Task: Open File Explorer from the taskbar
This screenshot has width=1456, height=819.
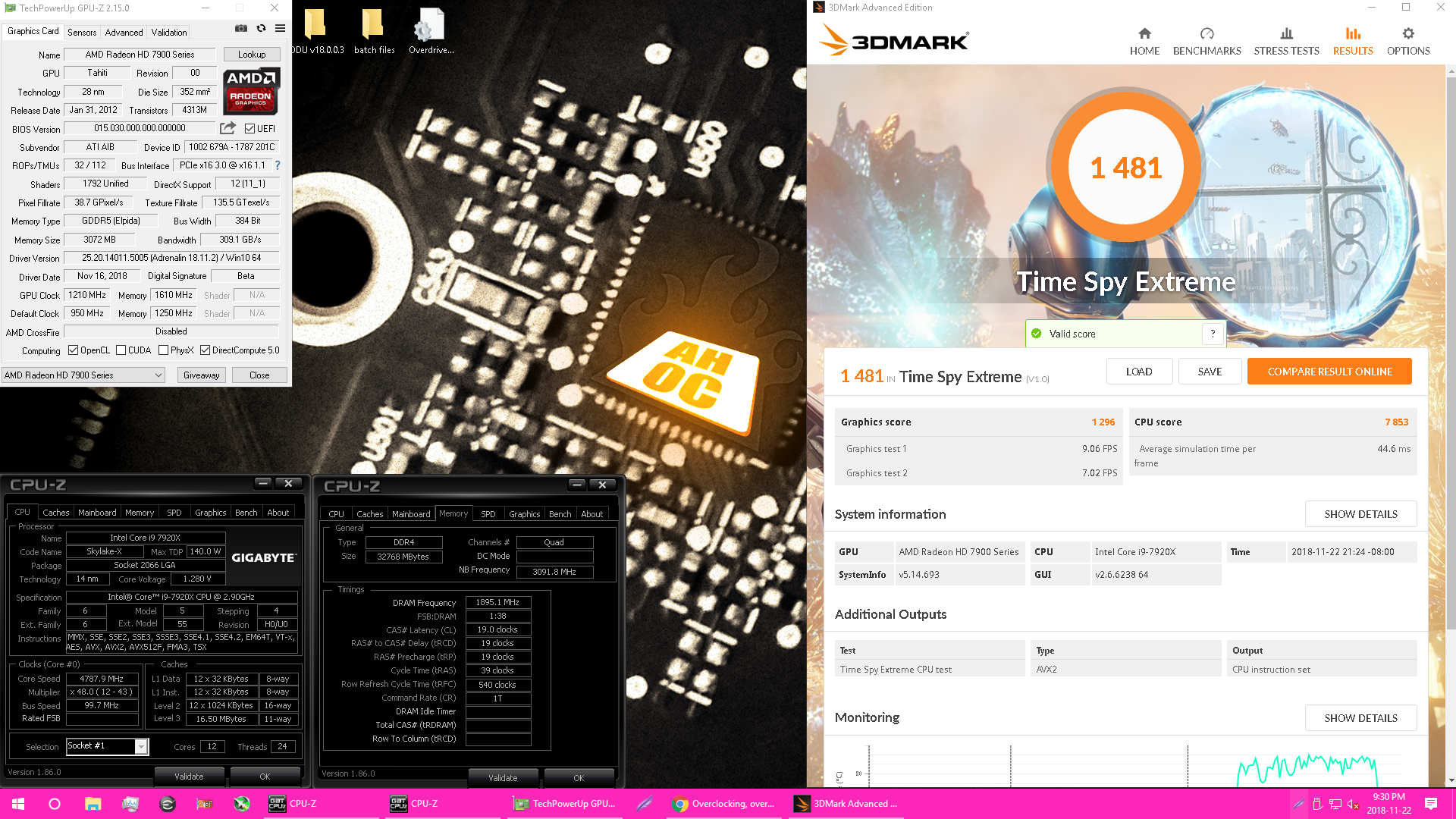Action: (x=93, y=804)
